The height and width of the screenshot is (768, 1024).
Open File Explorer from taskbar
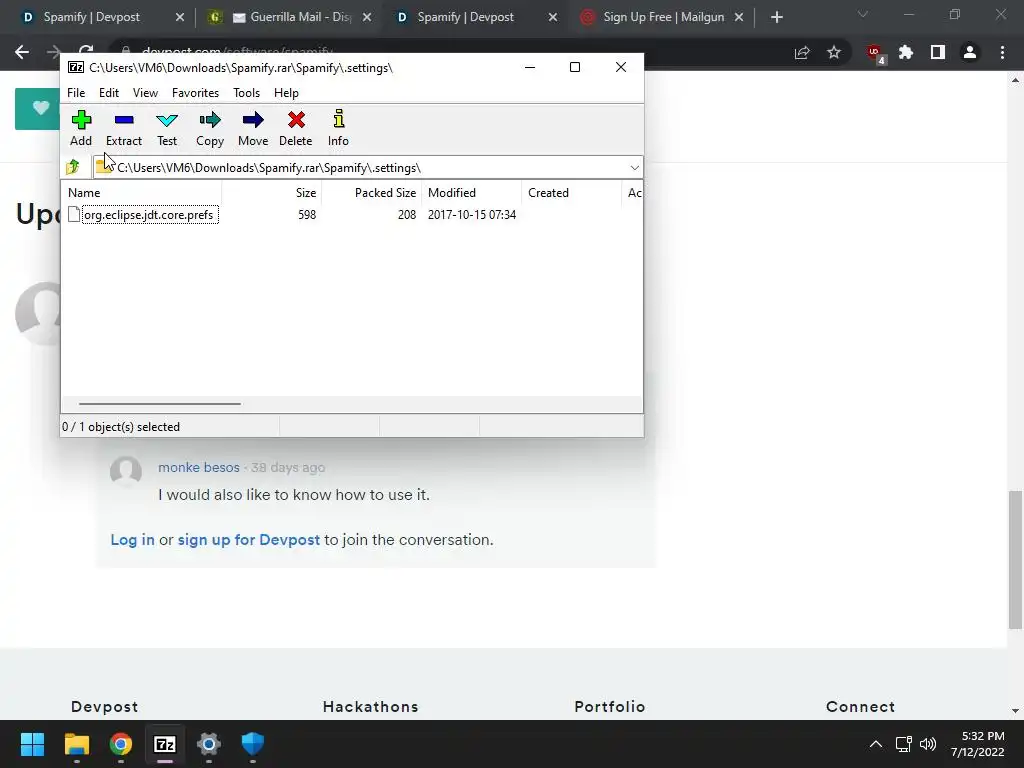76,744
